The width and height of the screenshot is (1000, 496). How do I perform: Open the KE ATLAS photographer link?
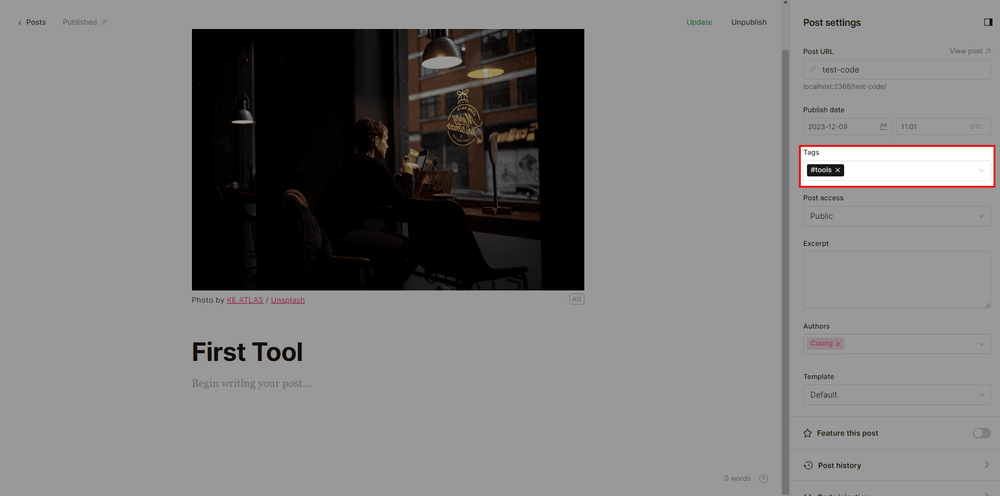[x=245, y=300]
